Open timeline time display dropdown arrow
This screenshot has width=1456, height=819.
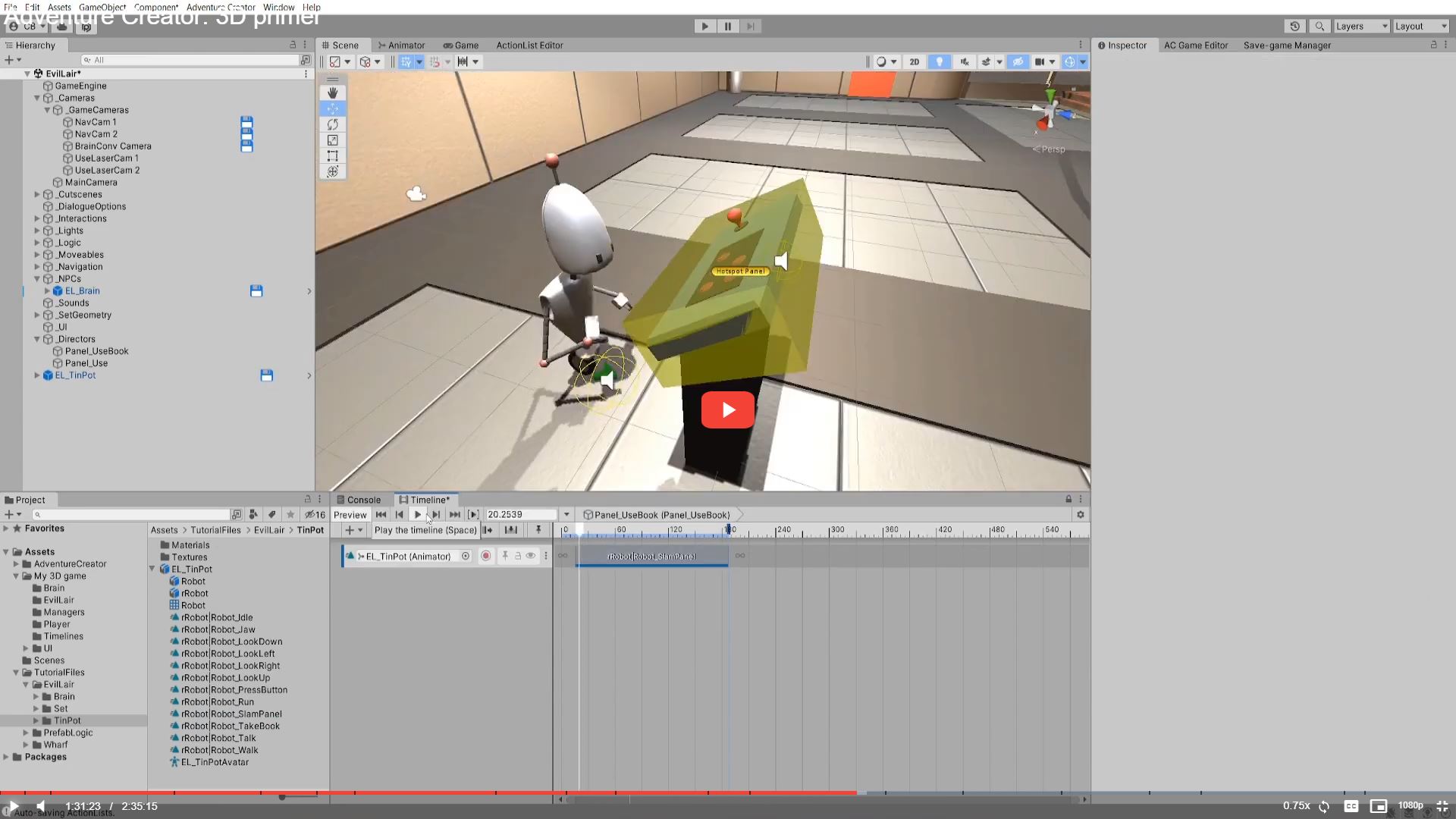[x=566, y=515]
